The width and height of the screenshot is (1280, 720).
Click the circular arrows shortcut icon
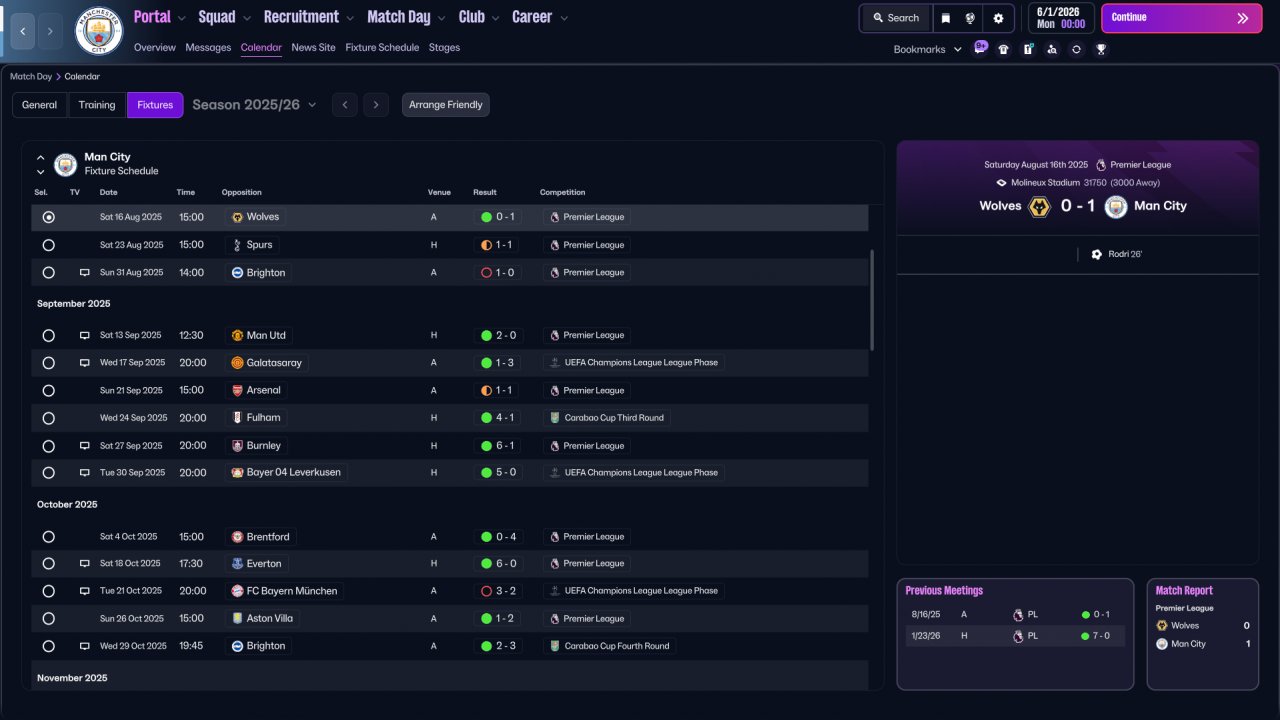(1076, 49)
